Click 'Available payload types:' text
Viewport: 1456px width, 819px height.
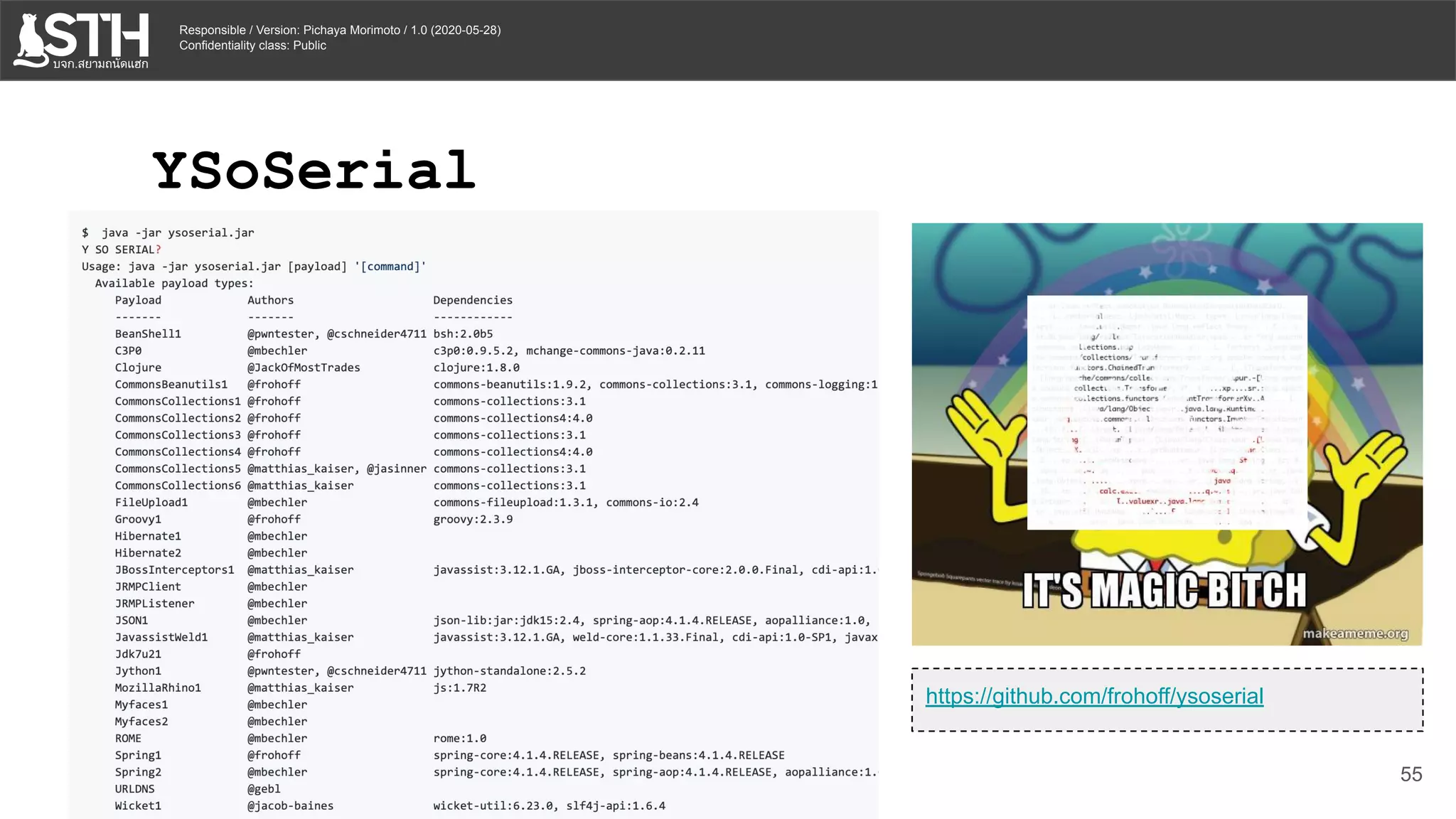point(174,283)
